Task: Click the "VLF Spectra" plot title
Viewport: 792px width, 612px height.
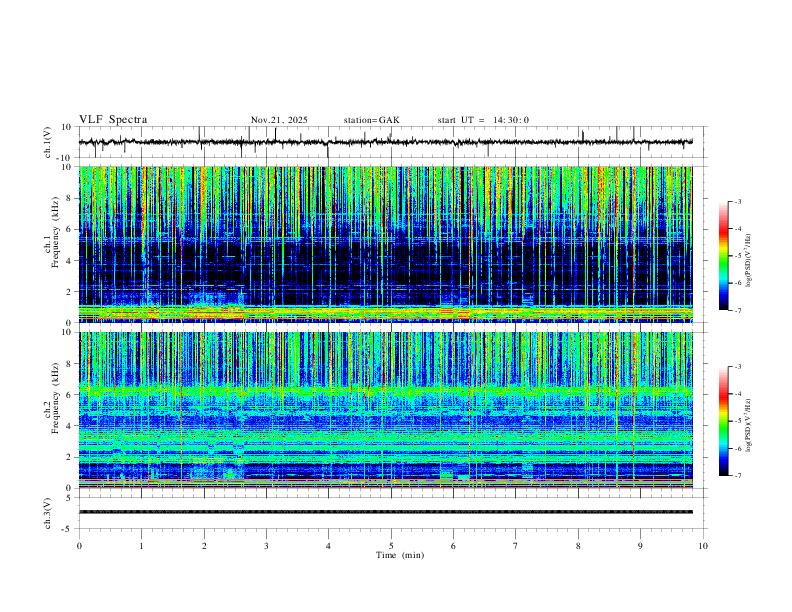Action: [x=113, y=120]
